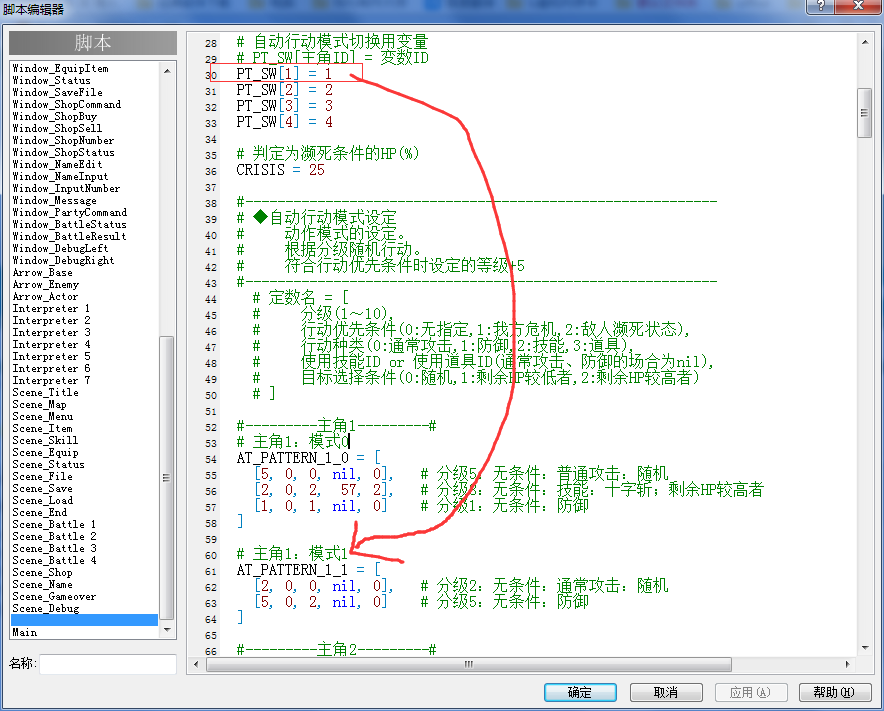Select the Window_BattleResult script
Screen dimensions: 884x711
click(x=69, y=236)
